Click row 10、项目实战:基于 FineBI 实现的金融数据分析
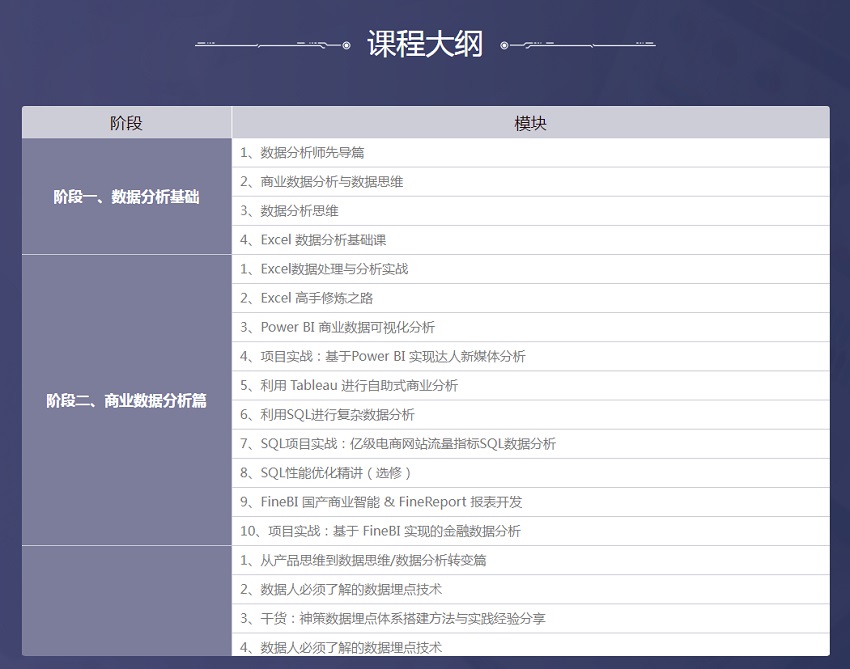Screen dimensions: 850x669 [531, 531]
